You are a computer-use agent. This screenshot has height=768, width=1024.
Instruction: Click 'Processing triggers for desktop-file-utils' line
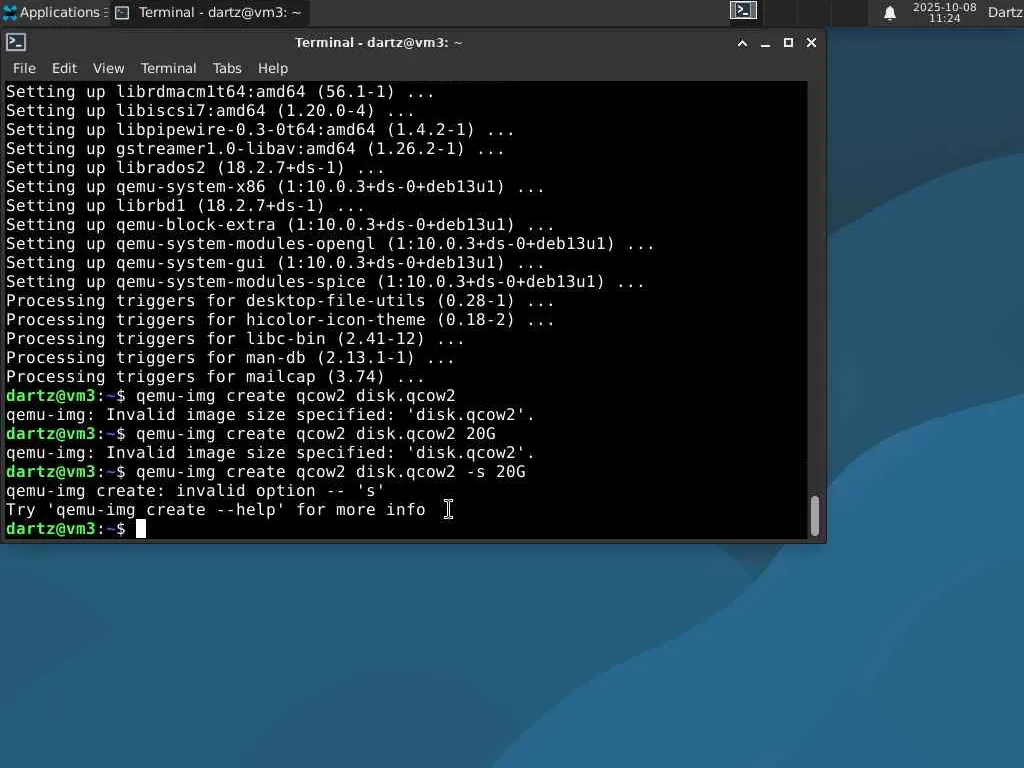(x=280, y=301)
